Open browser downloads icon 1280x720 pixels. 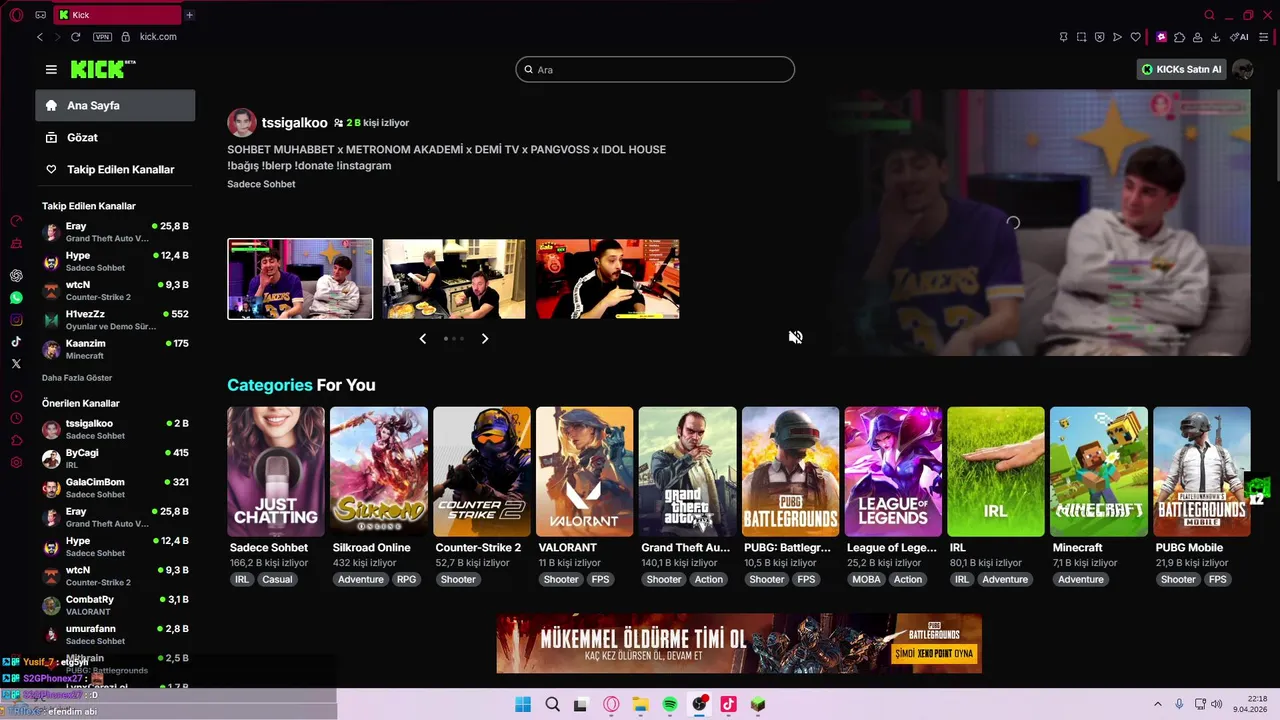[x=1215, y=37]
